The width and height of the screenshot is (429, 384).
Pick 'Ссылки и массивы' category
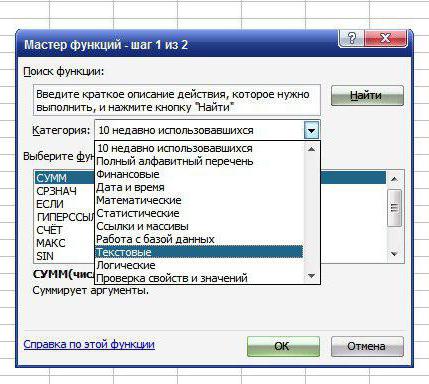point(199,226)
